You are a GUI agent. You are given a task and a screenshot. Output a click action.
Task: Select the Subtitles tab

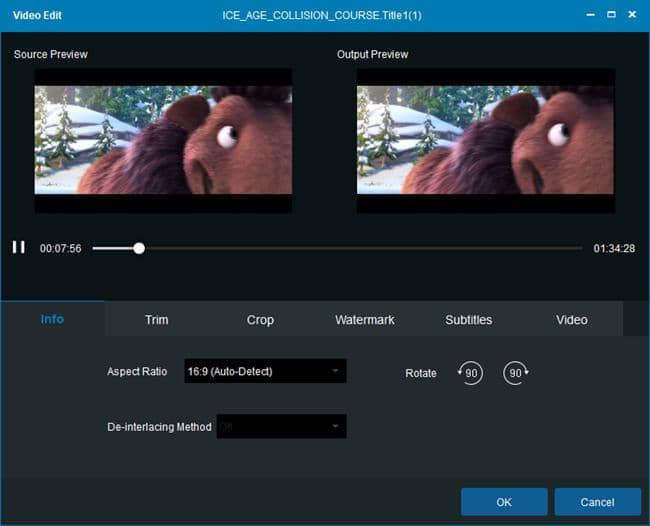click(469, 320)
